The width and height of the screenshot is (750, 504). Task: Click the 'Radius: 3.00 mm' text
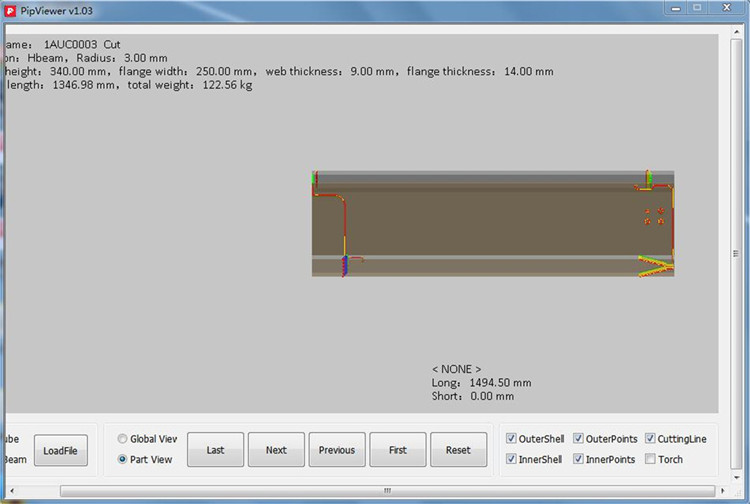coord(122,58)
